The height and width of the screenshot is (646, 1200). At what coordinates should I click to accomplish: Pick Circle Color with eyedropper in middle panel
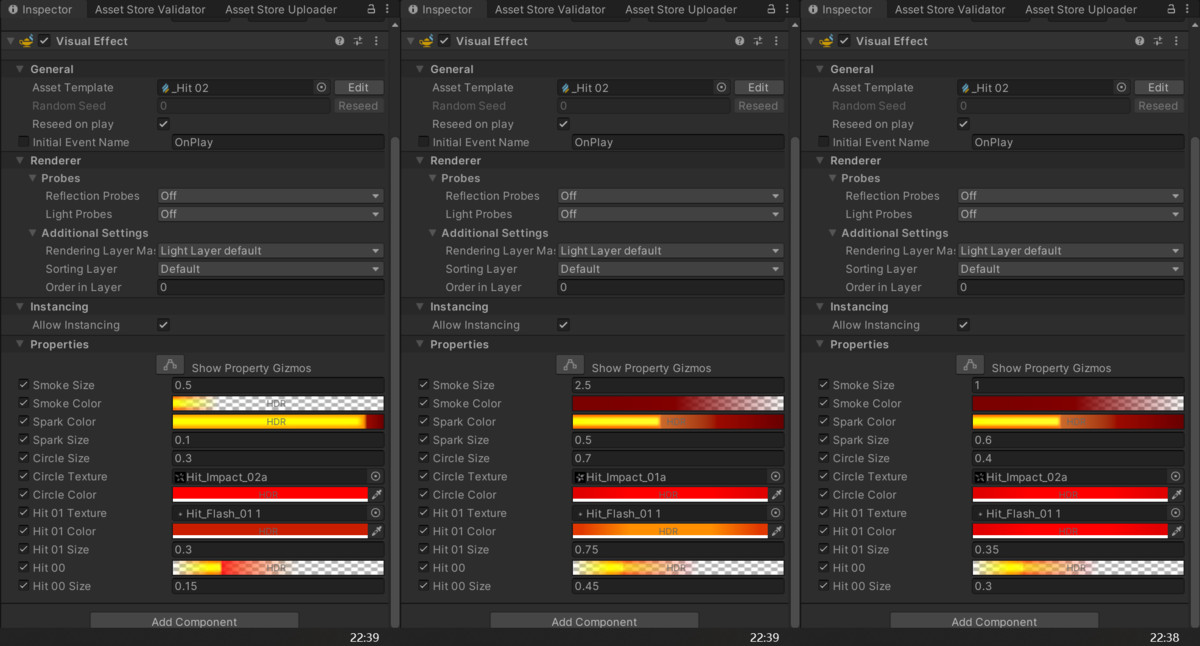(x=777, y=495)
